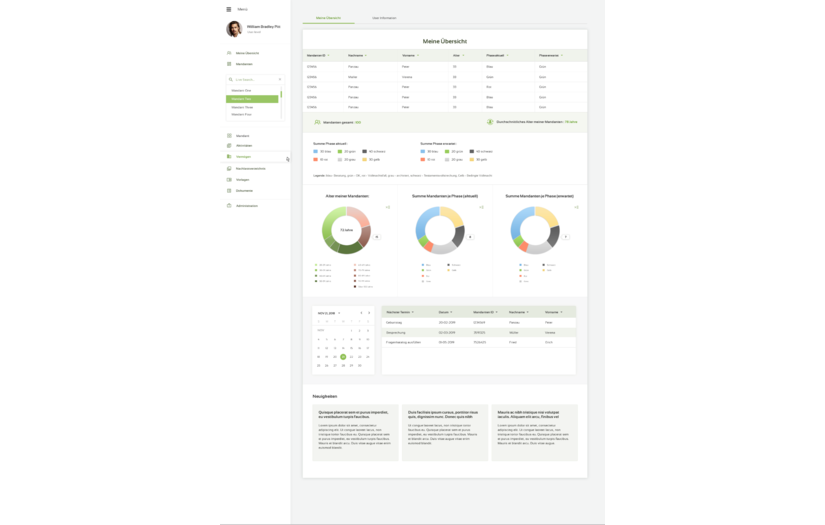This screenshot has height=525, width=825.
Task: Sort by the Phase erwartet column arrow
Action: click(x=561, y=55)
